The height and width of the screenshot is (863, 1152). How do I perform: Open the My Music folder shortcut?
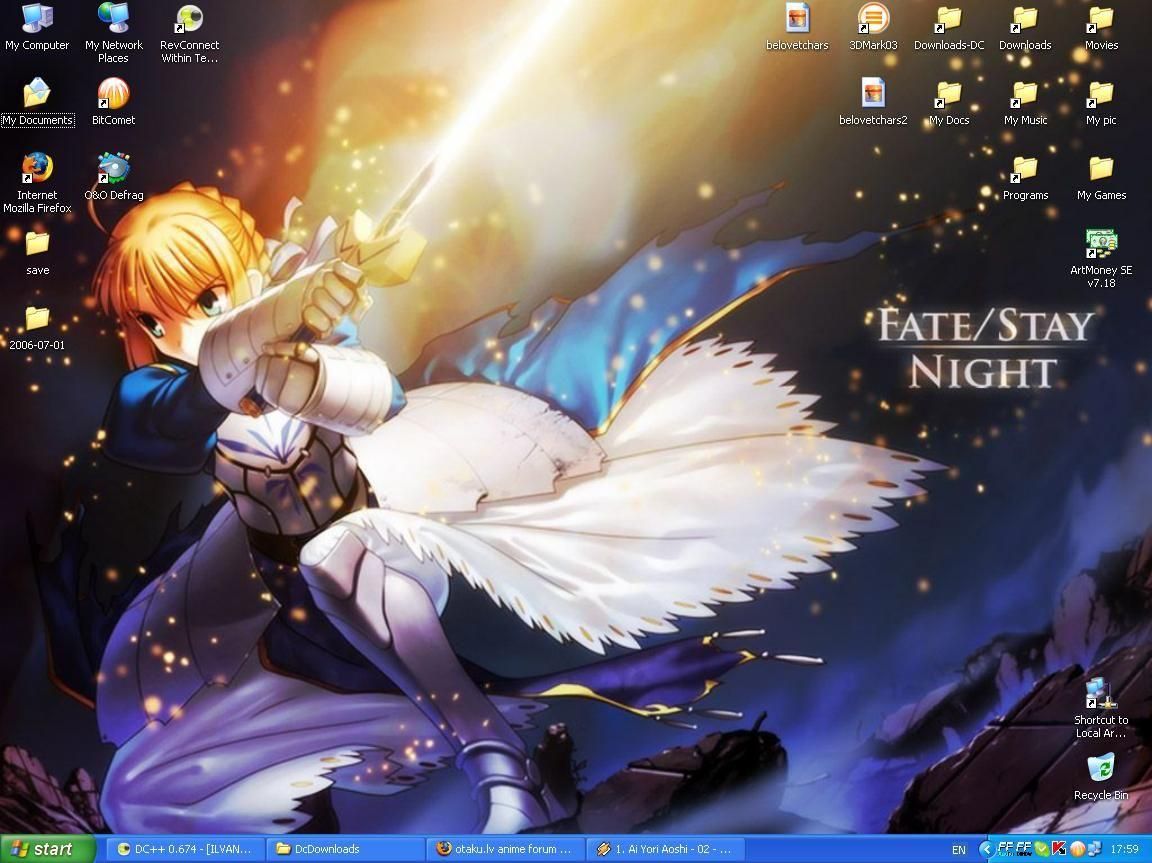tap(1025, 102)
